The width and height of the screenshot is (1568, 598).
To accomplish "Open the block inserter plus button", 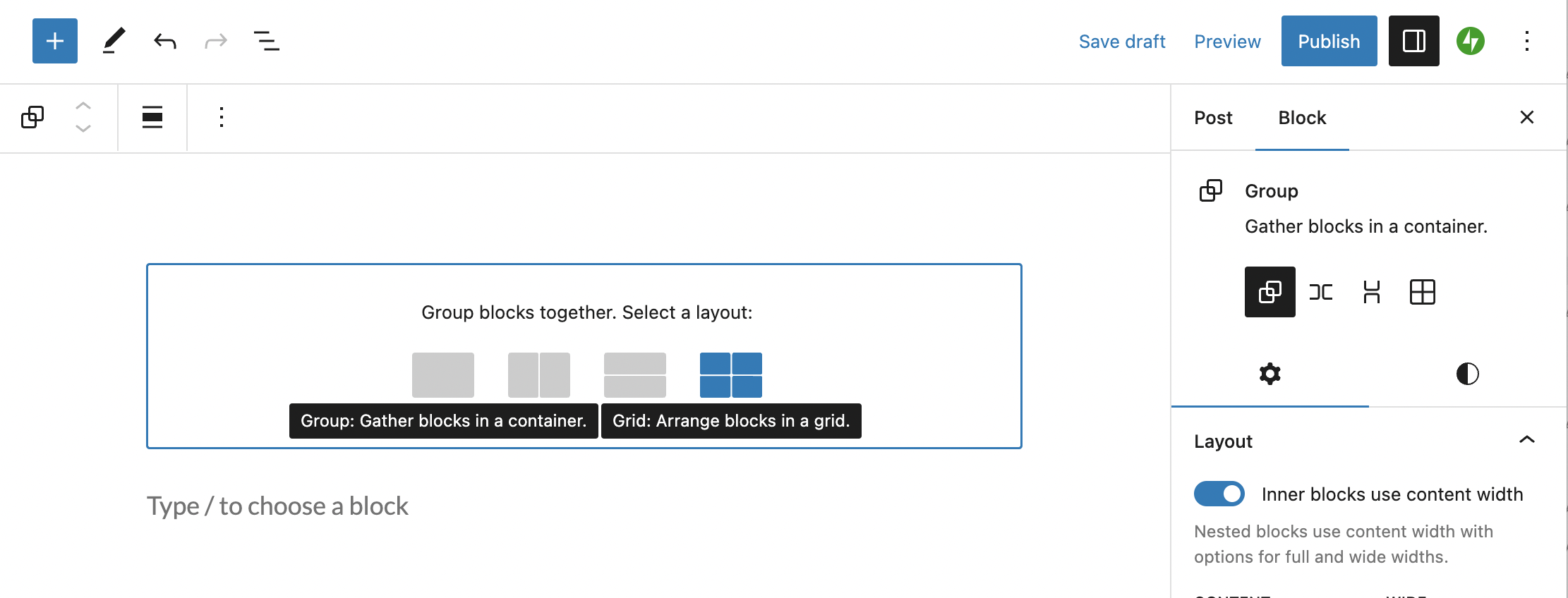I will 55,41.
